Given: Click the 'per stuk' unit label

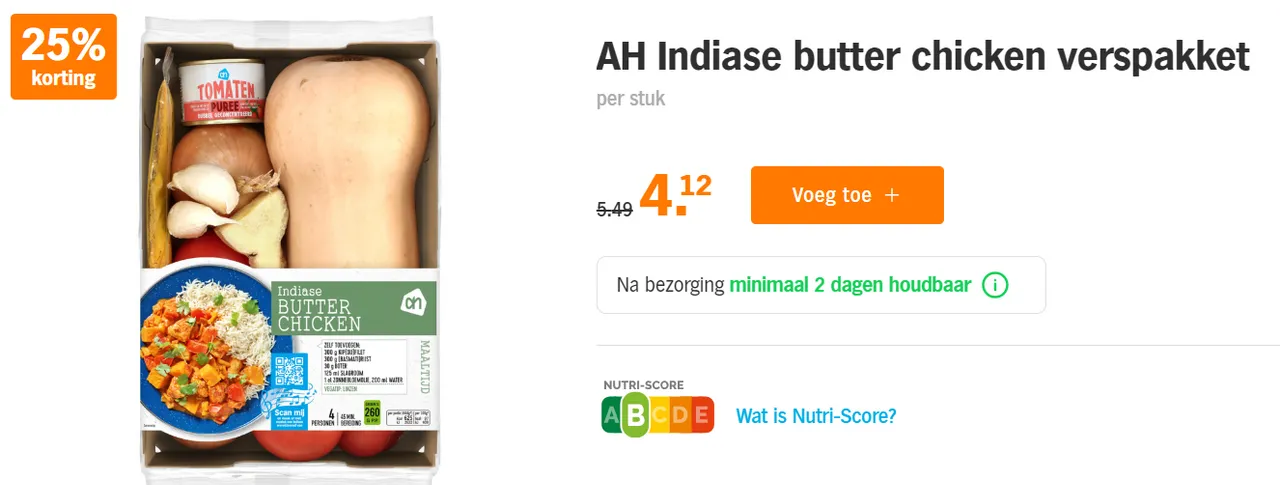Looking at the screenshot, I should coord(630,99).
